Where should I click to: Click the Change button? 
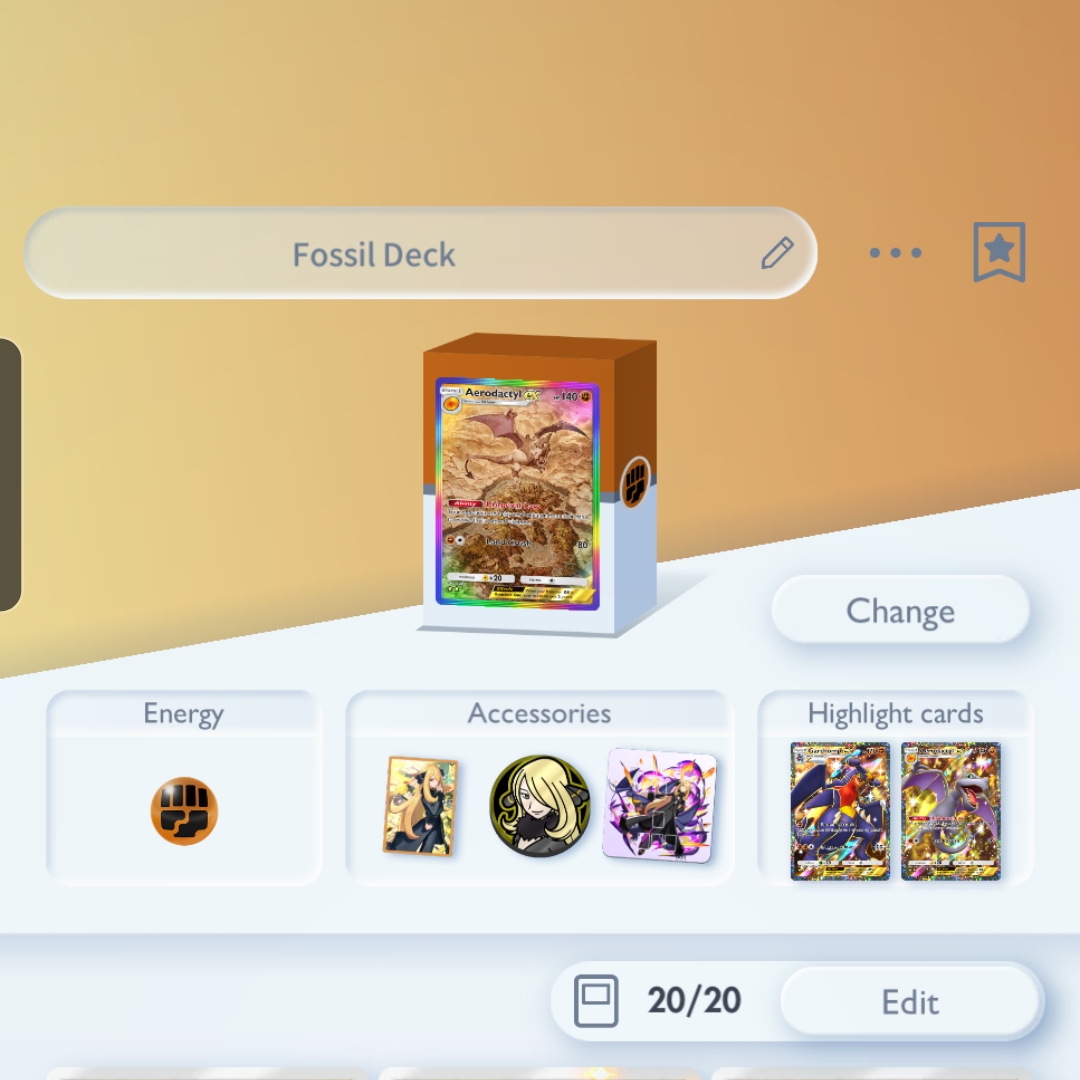pyautogui.click(x=900, y=610)
